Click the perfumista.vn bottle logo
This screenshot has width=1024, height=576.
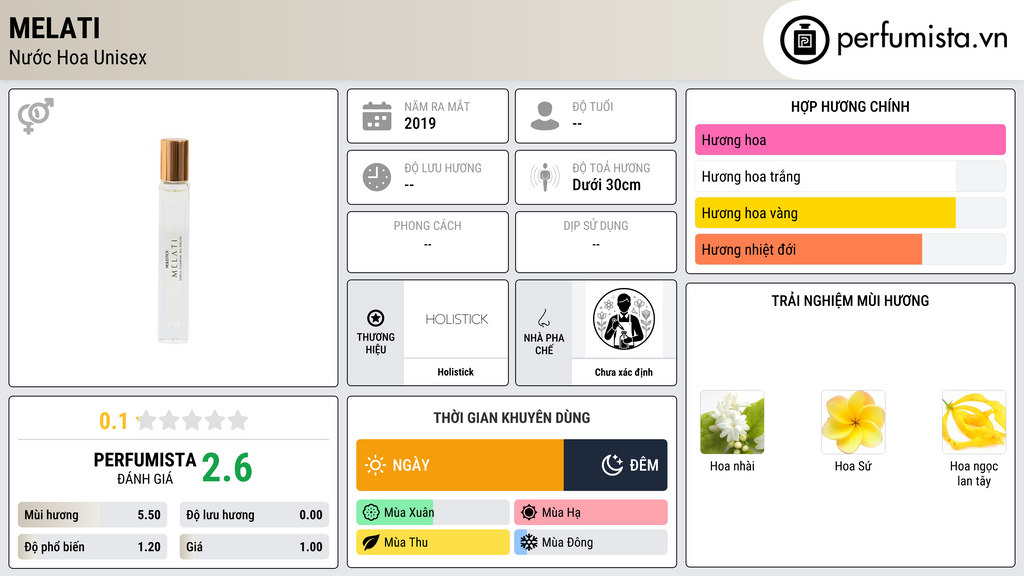(805, 40)
